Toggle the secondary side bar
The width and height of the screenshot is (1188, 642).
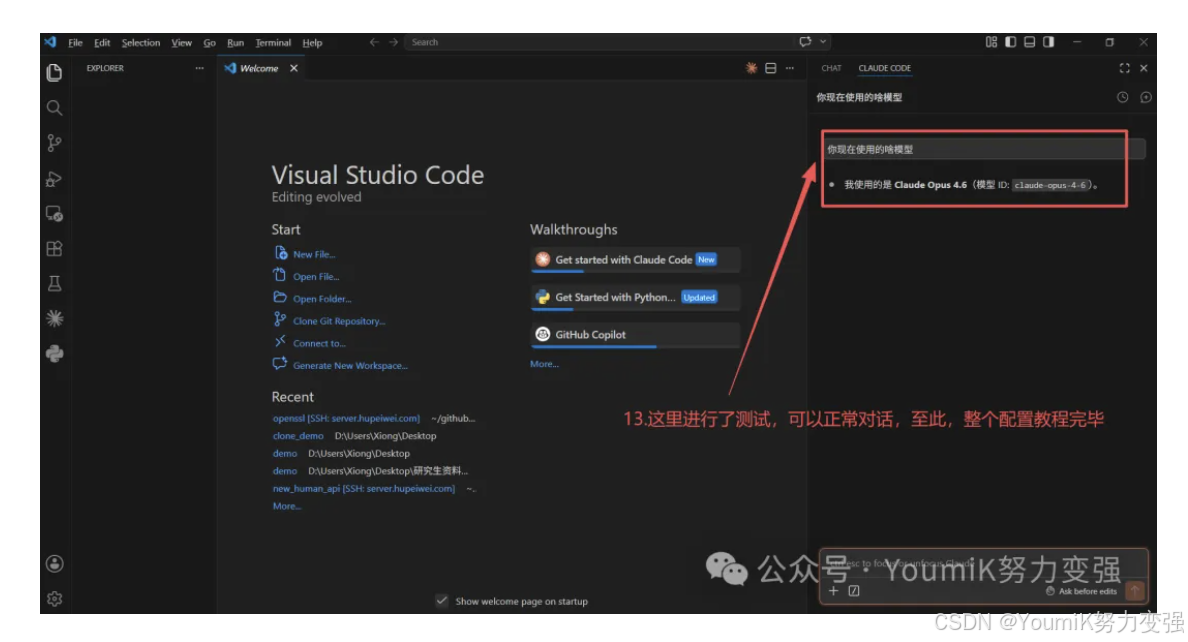1049,42
